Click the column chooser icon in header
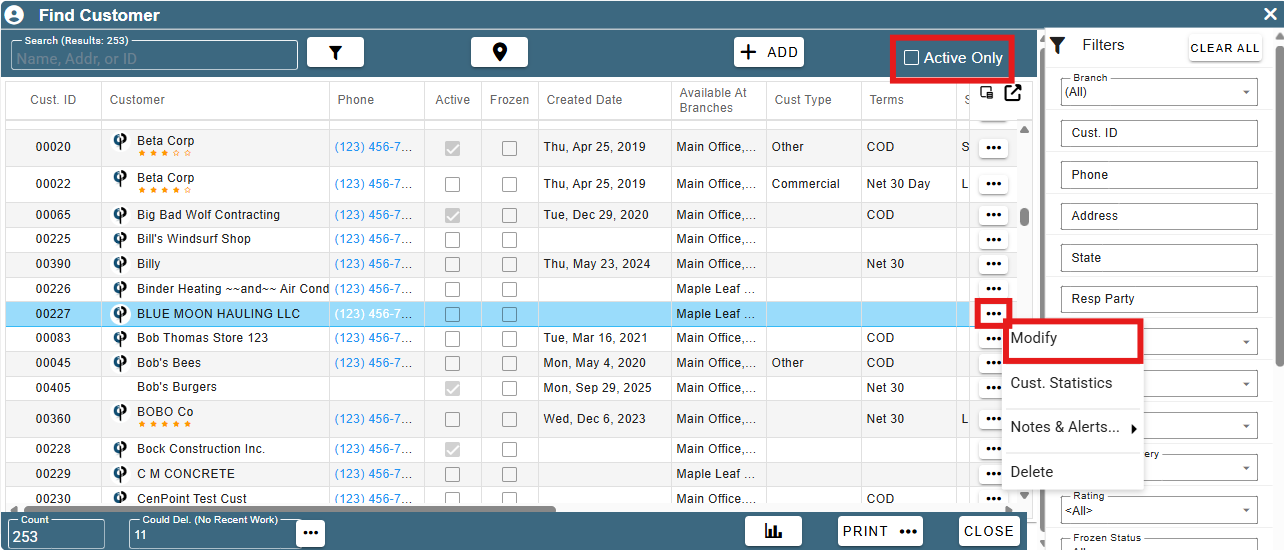1284x550 pixels. coord(987,93)
